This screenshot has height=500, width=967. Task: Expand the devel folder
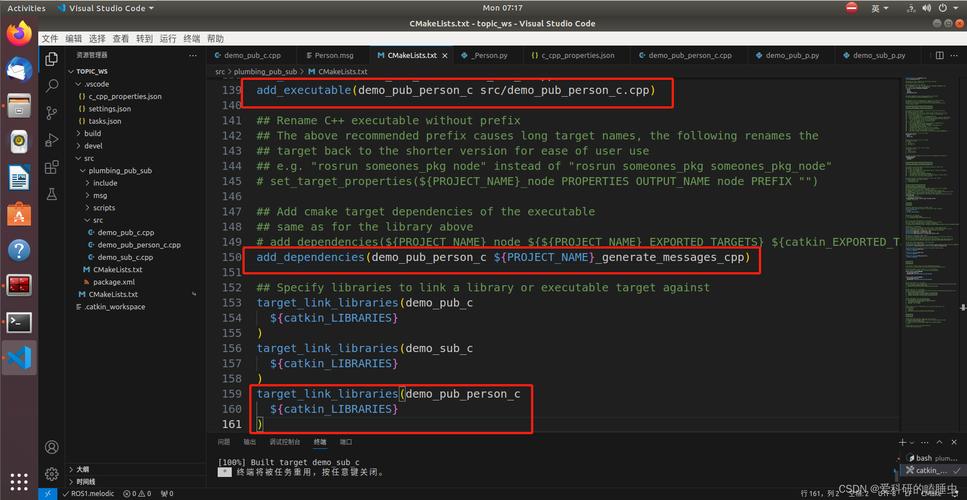pos(92,145)
